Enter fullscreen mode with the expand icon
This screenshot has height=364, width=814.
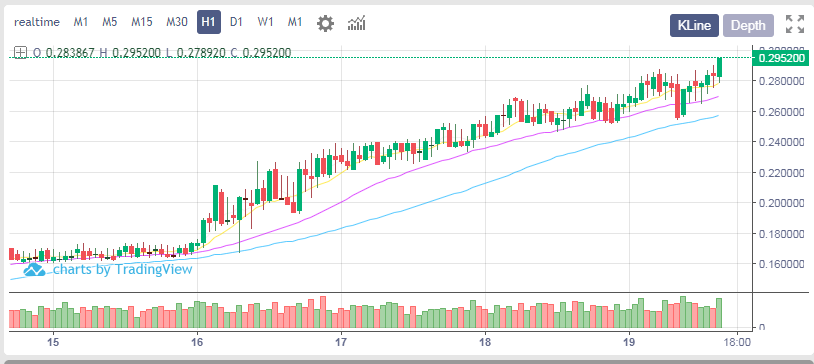point(794,24)
